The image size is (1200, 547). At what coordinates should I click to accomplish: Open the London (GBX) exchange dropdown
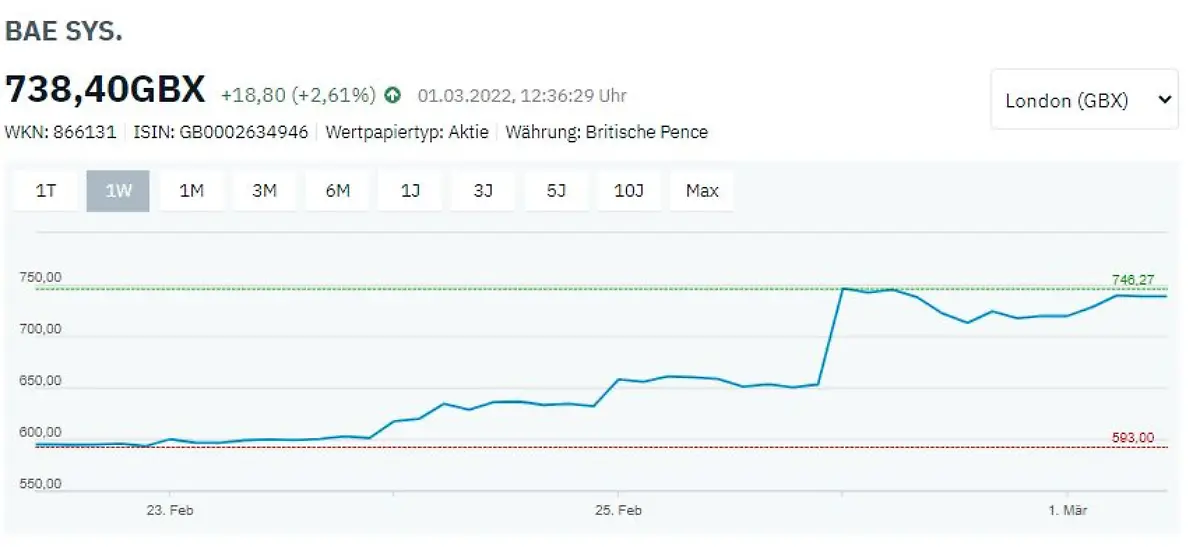1085,100
